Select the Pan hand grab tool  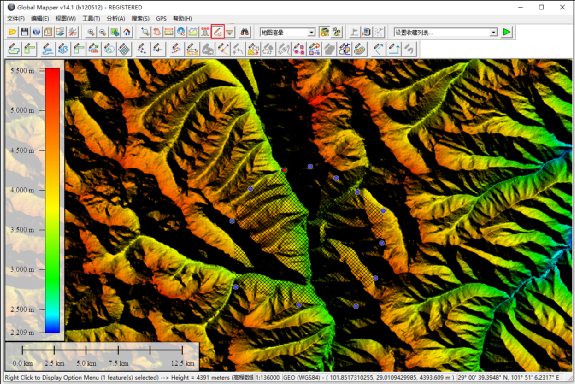click(157, 32)
